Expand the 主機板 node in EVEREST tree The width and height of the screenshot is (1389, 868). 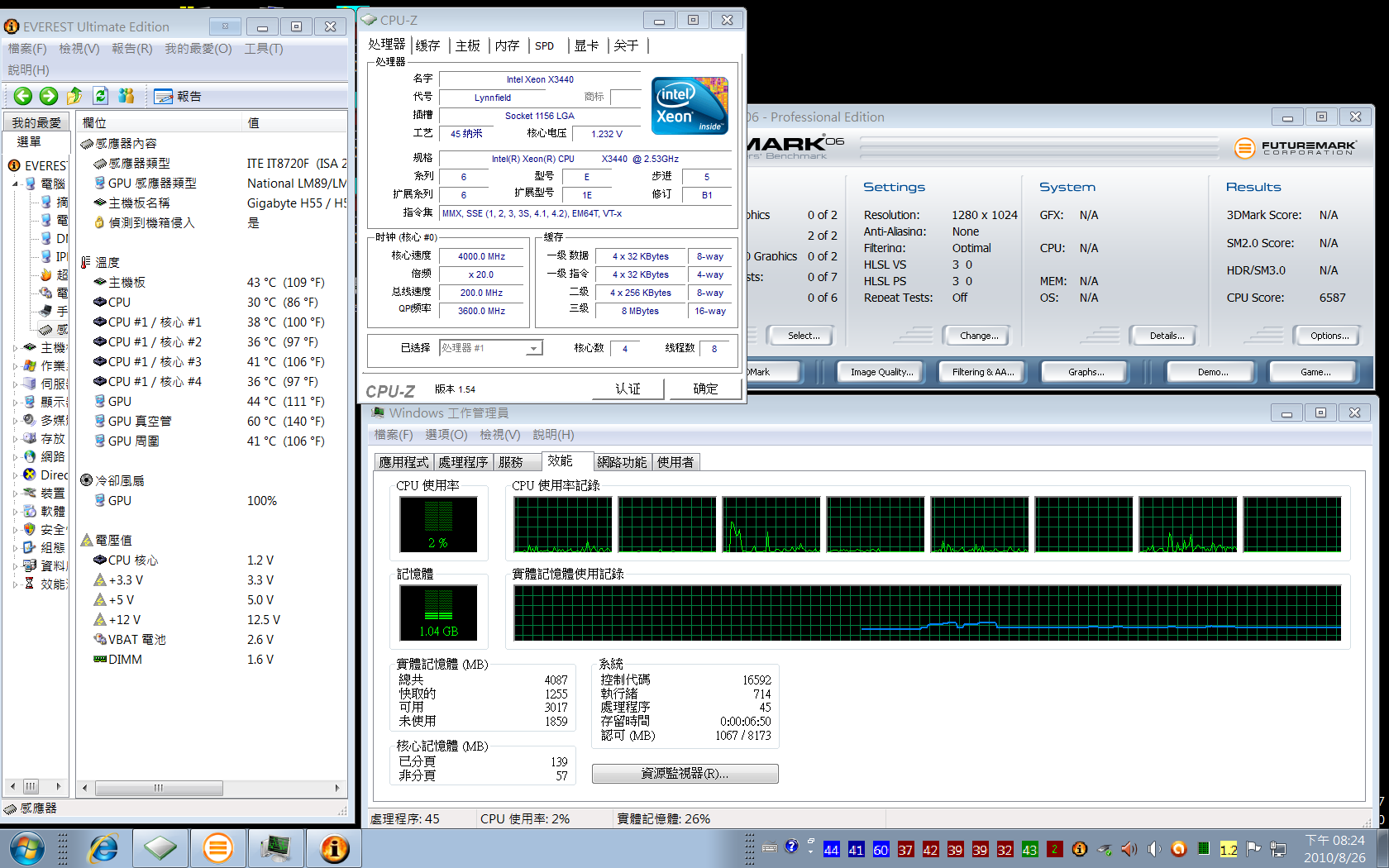coord(15,347)
